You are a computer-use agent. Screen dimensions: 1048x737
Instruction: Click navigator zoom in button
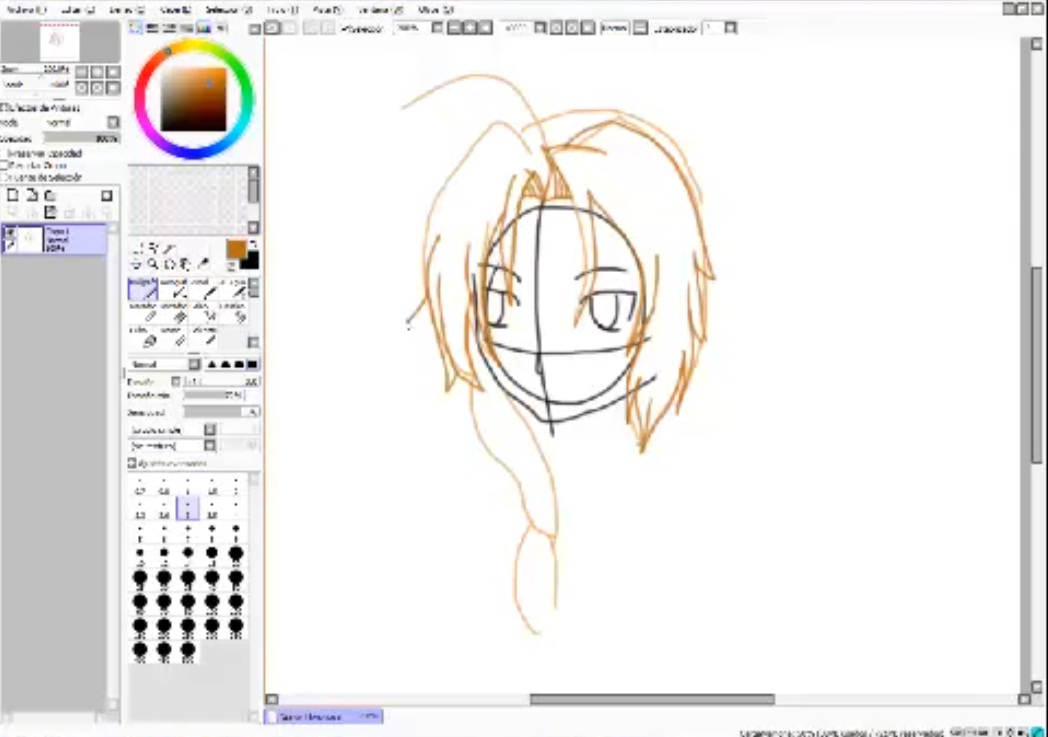point(98,71)
